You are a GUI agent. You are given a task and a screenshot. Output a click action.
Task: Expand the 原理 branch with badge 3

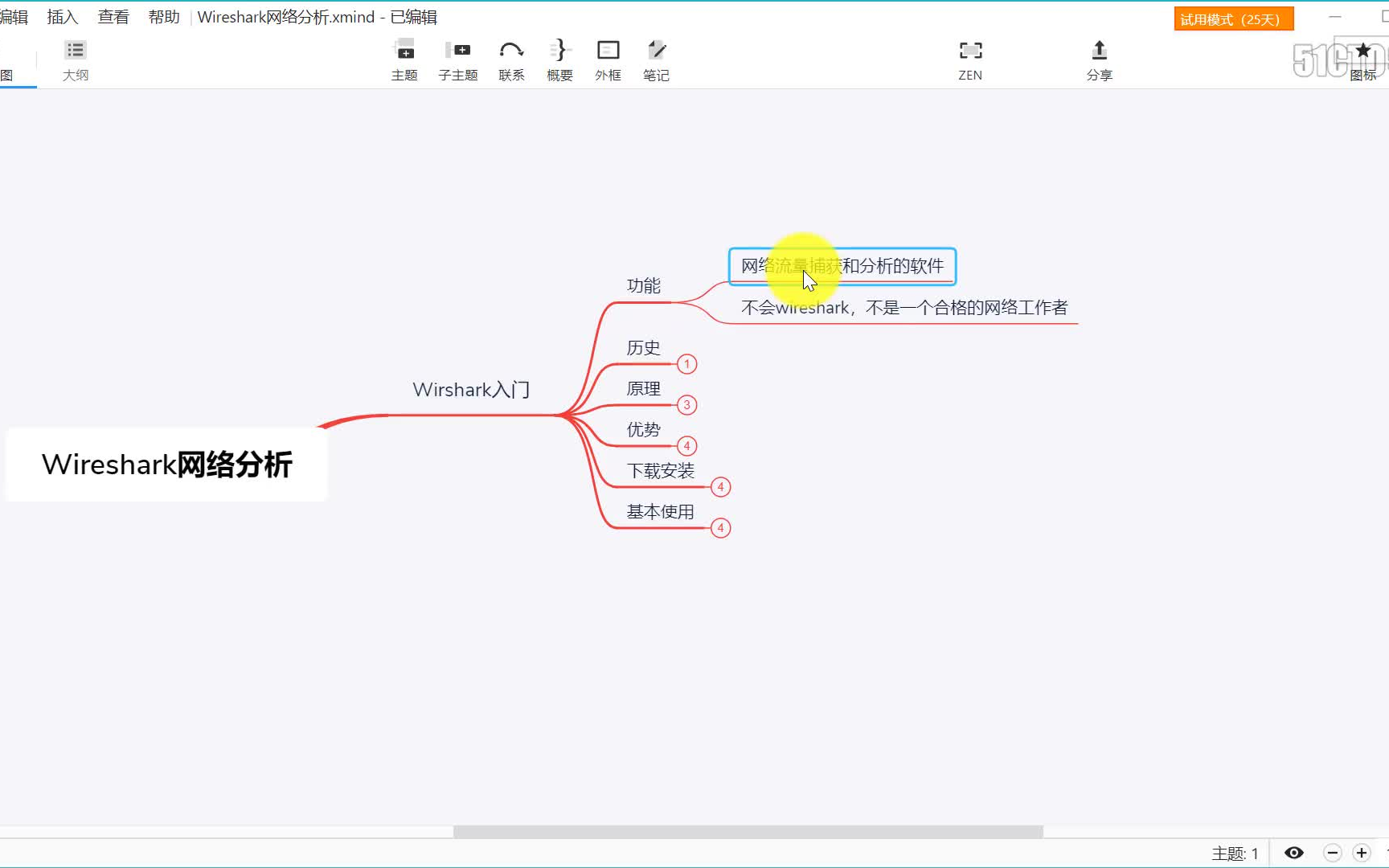coord(686,405)
